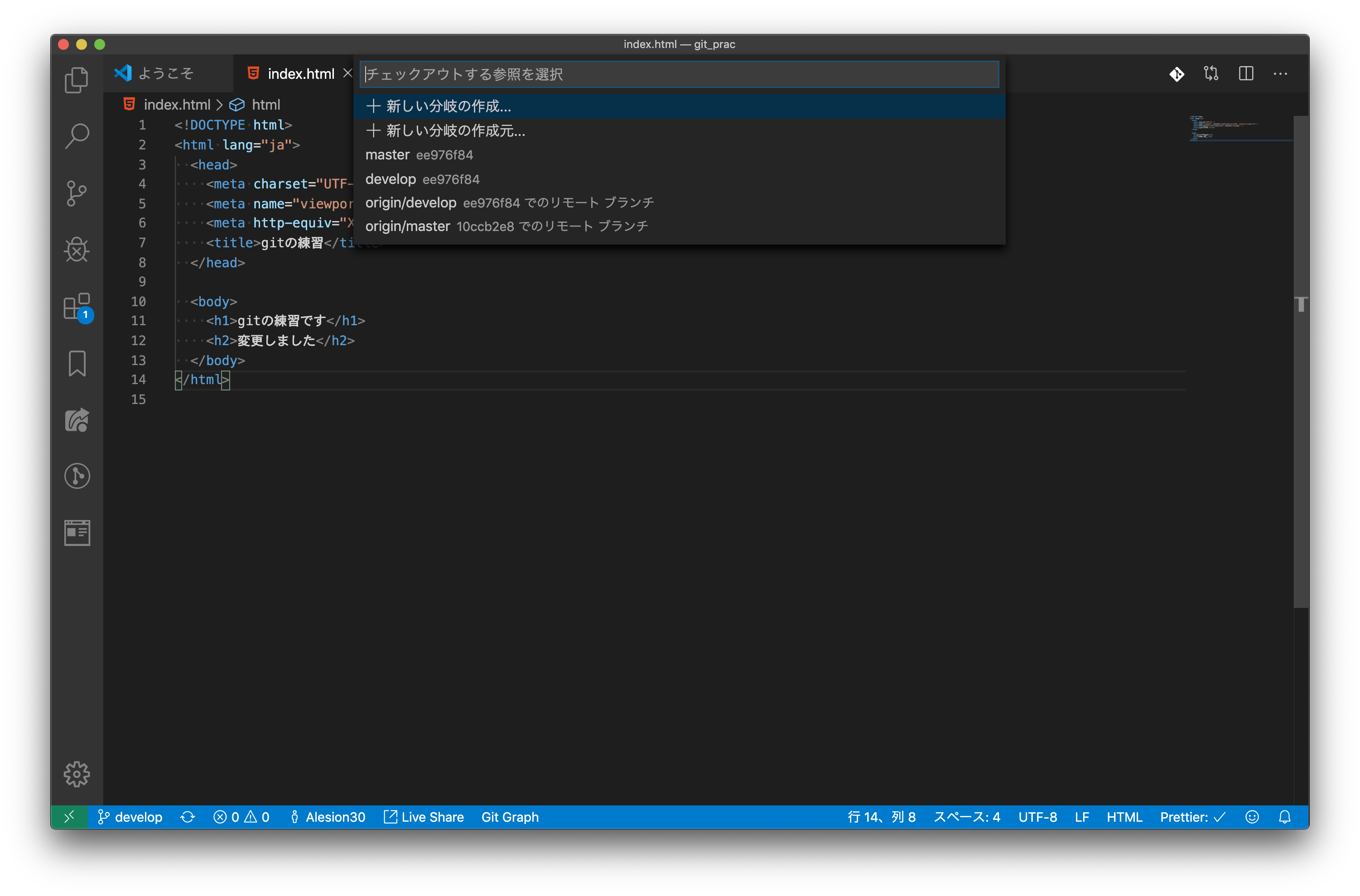
Task: Click the split editor right icon
Action: pyautogui.click(x=1246, y=74)
